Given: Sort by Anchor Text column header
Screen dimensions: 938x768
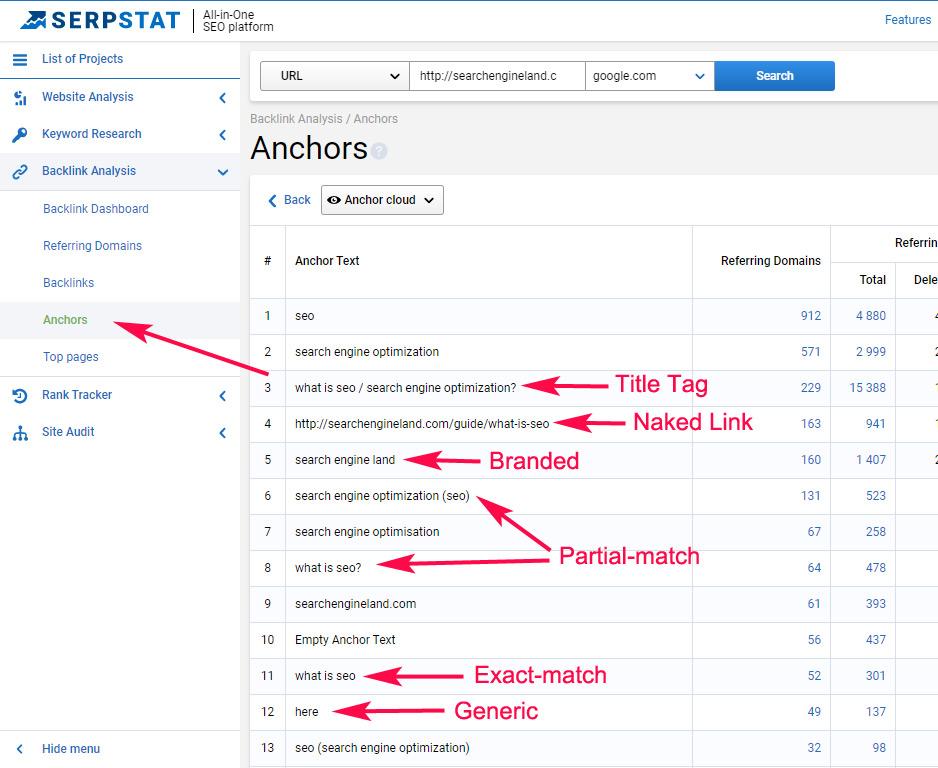Looking at the screenshot, I should [x=327, y=261].
